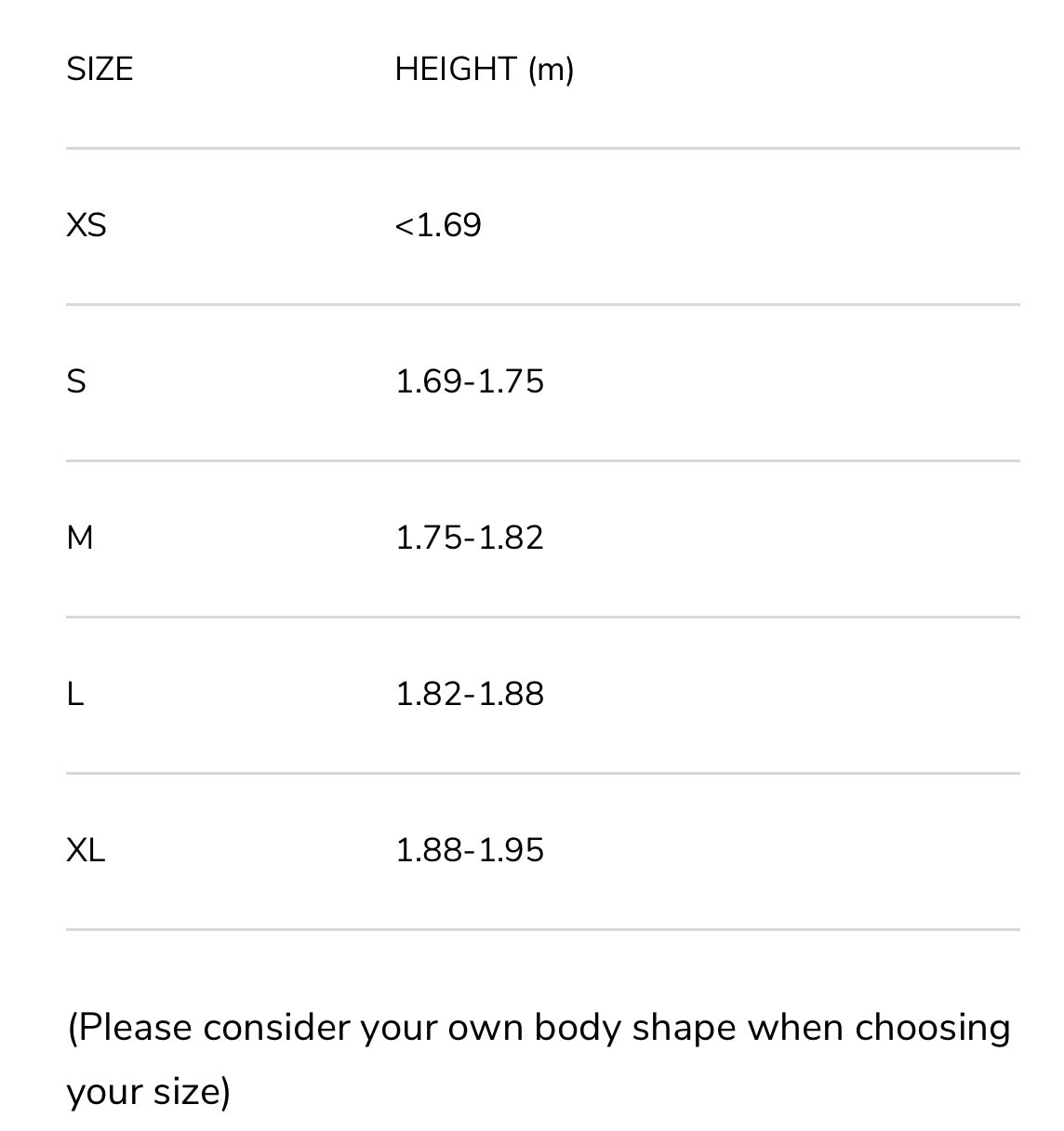This screenshot has width=1064, height=1131.
Task: Click the HEIGHT (m) column header
Action: pyautogui.click(x=484, y=70)
